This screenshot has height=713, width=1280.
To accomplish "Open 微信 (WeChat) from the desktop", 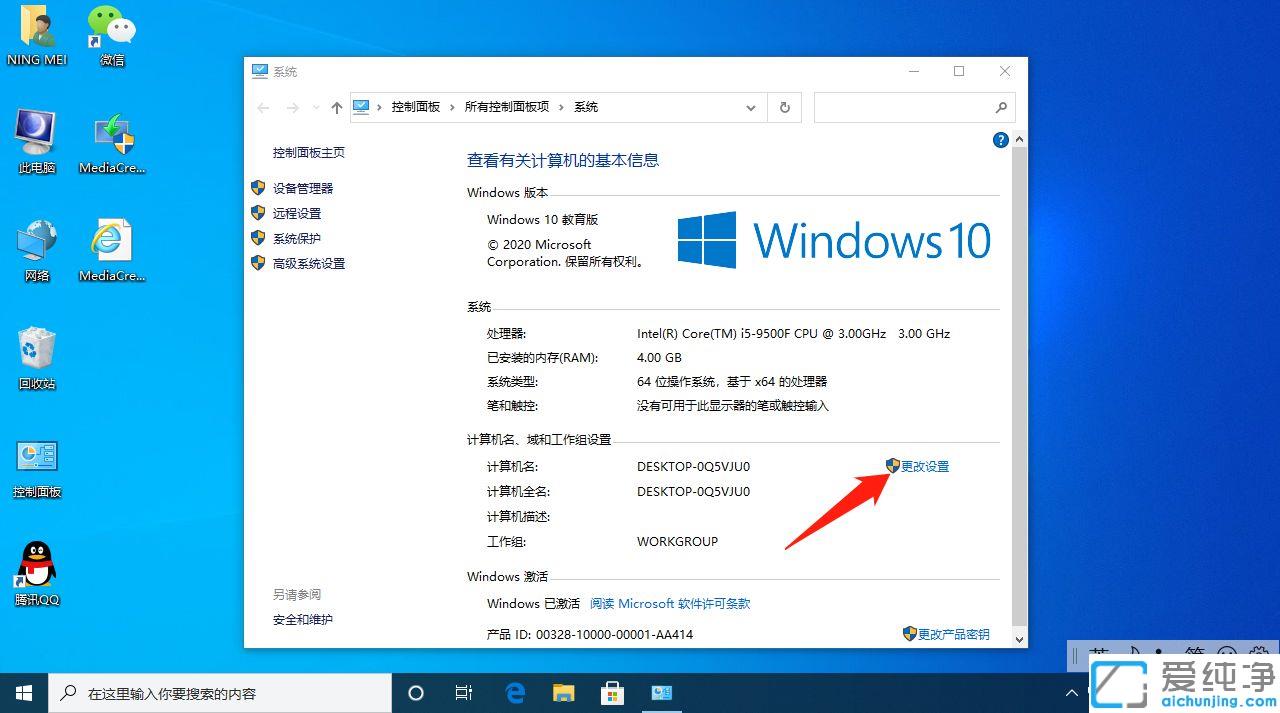I will click(110, 30).
